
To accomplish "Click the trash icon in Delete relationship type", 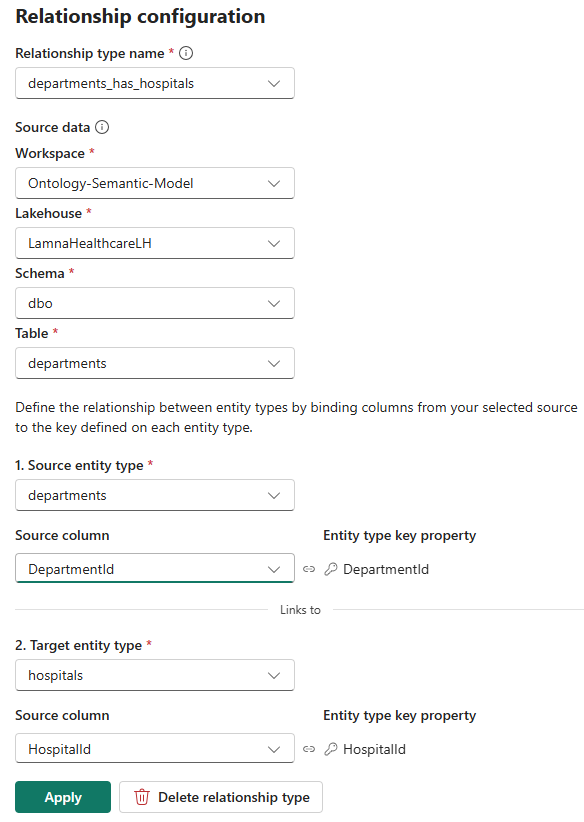I will [141, 797].
